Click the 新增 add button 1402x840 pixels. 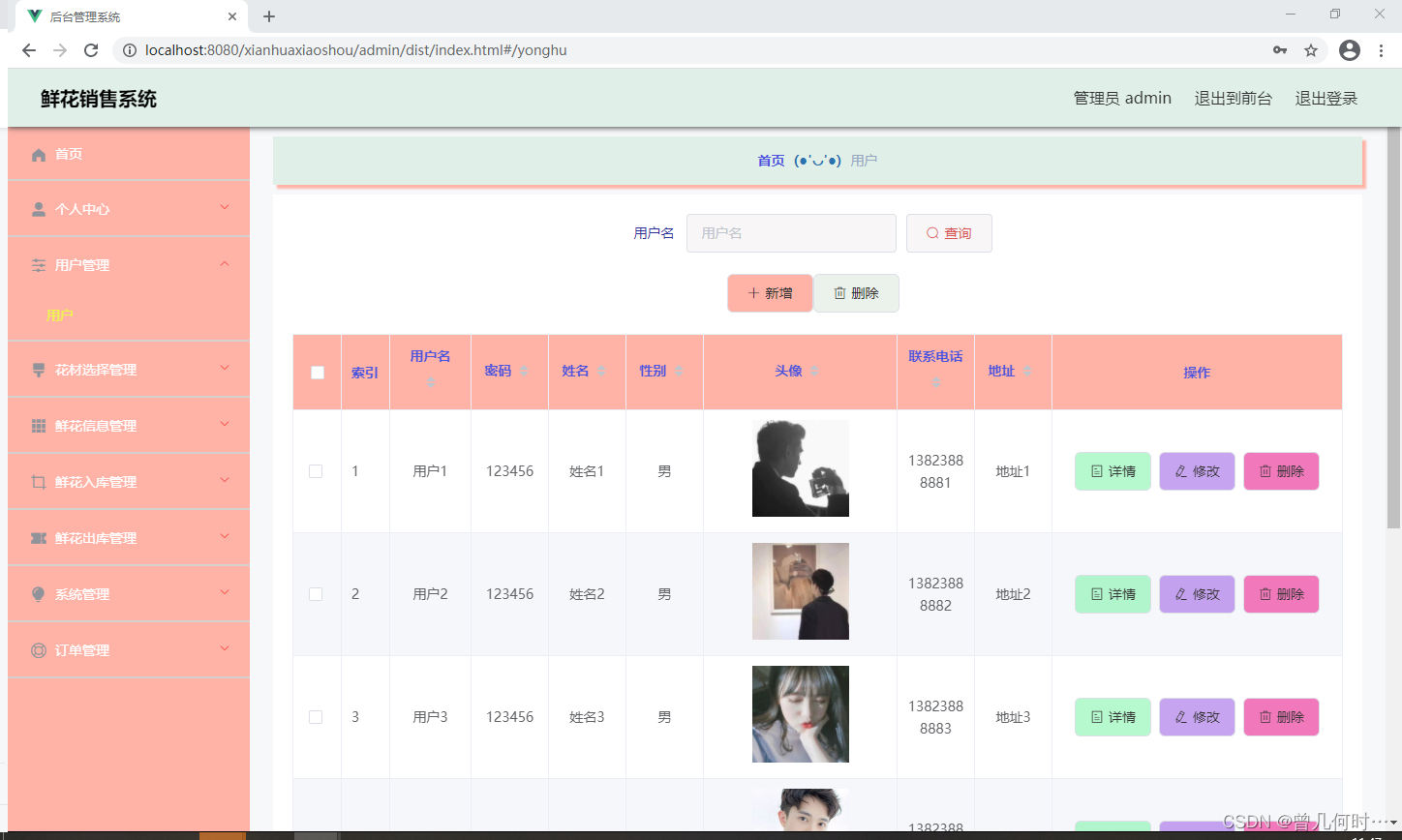coord(770,292)
